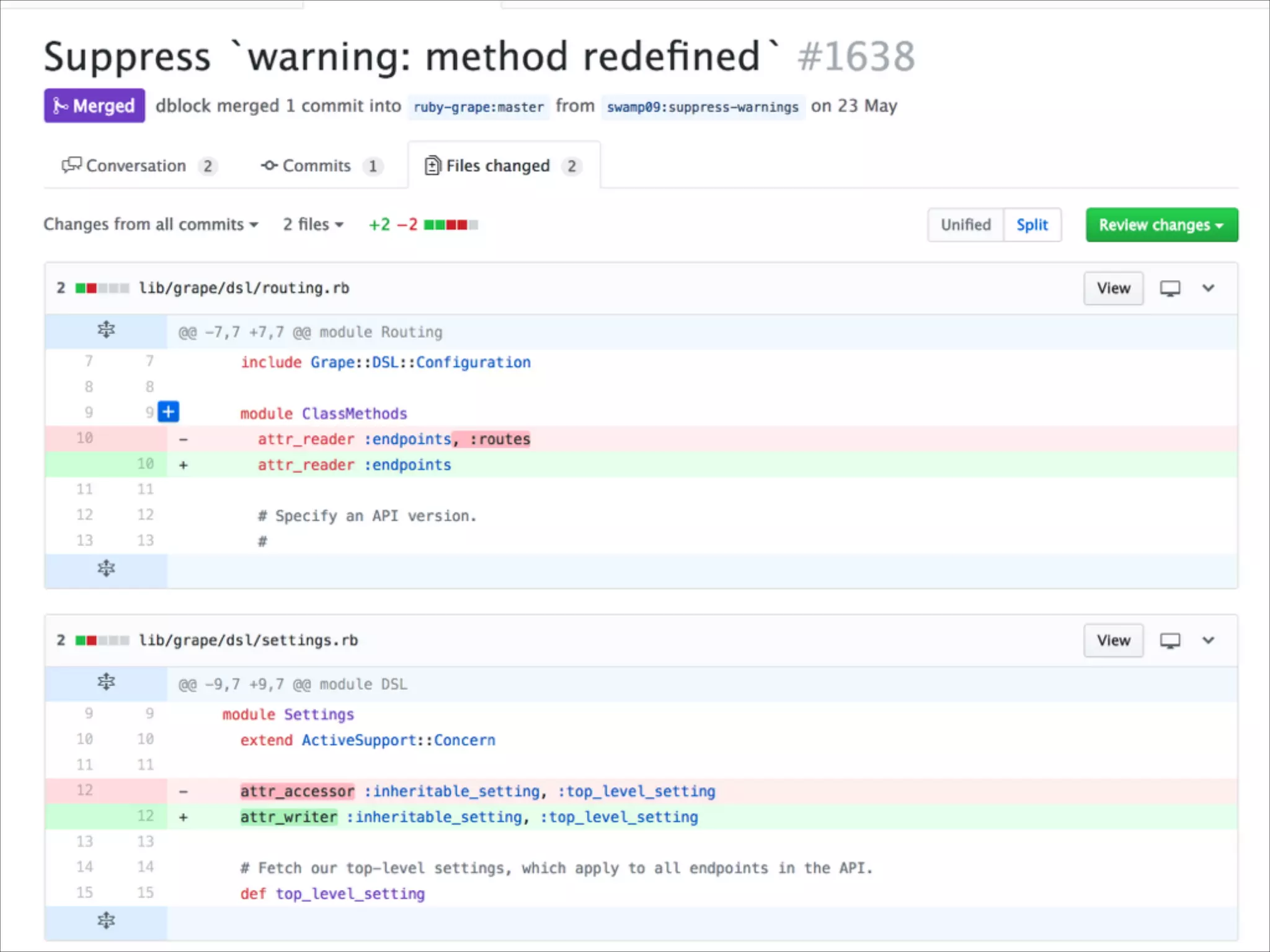
Task: Expand hidden lines above settings.rb hunk
Action: click(106, 682)
